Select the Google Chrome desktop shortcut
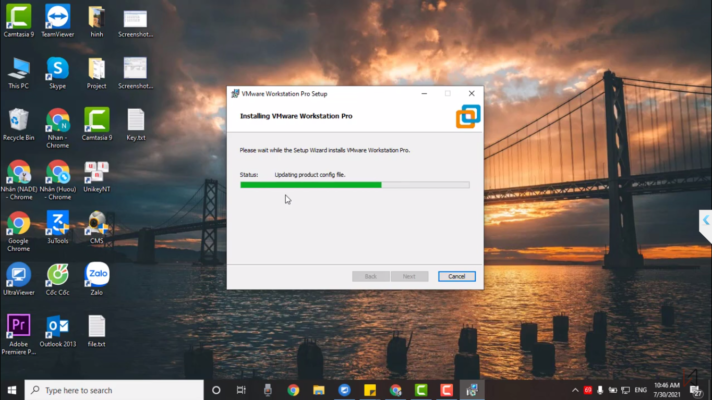This screenshot has width=712, height=400. pyautogui.click(x=19, y=232)
